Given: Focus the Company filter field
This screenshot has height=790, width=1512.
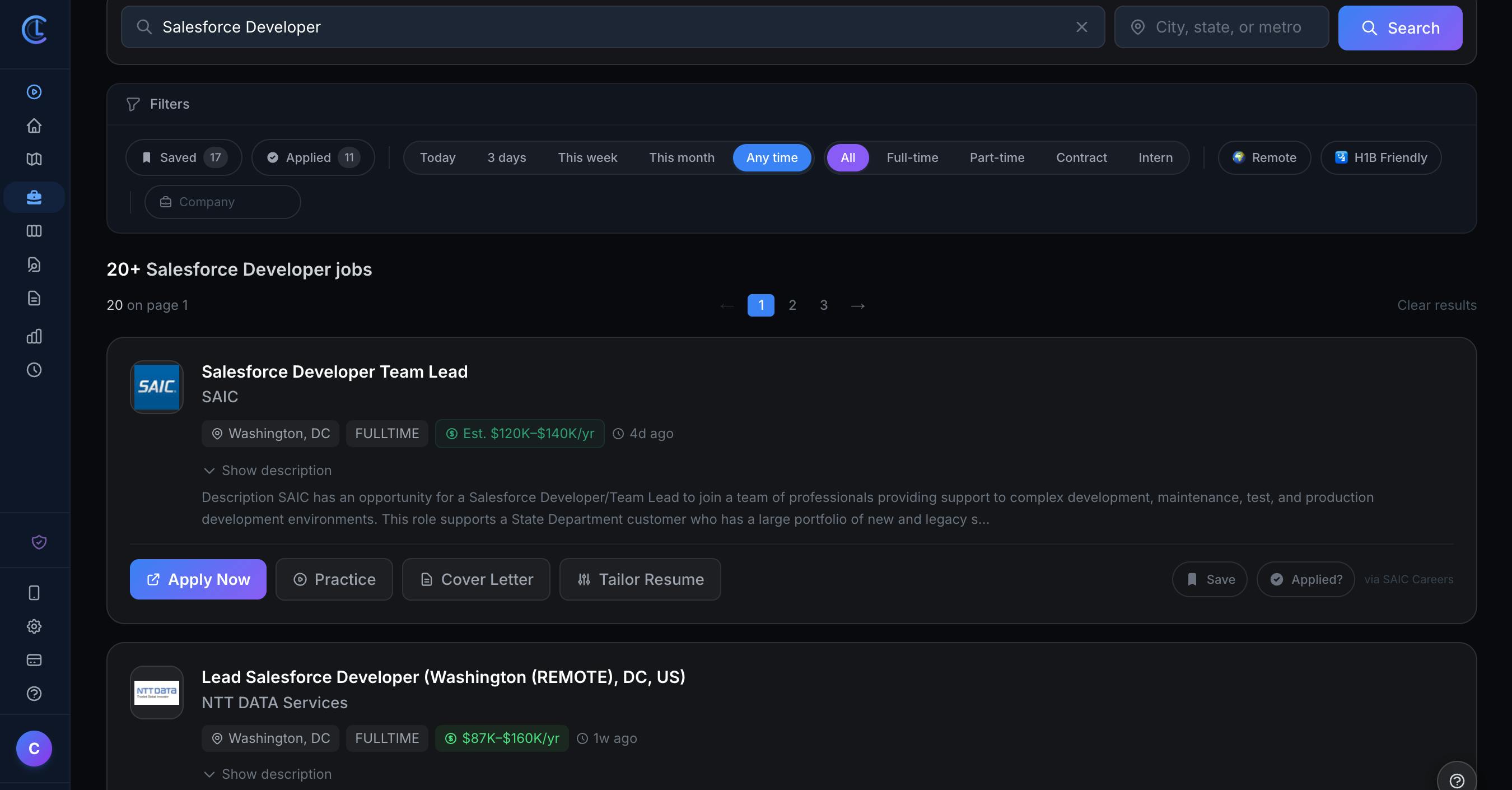Looking at the screenshot, I should point(222,202).
